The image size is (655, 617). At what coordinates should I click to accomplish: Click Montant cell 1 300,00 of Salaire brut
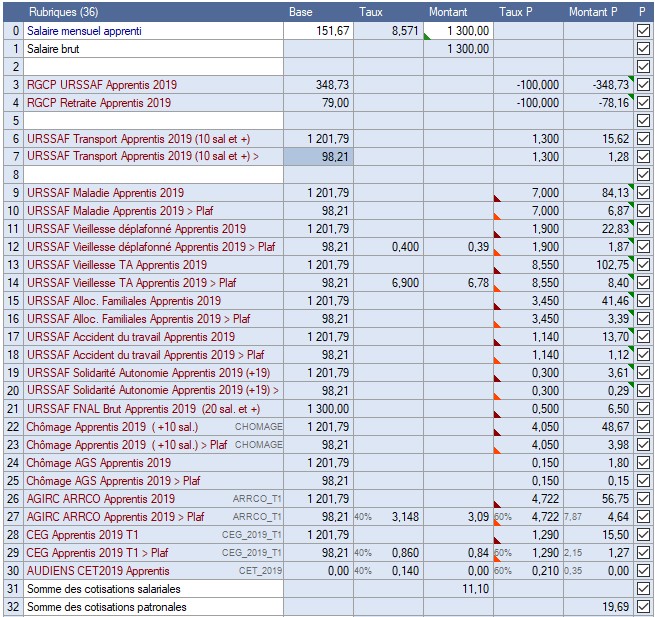[x=458, y=49]
